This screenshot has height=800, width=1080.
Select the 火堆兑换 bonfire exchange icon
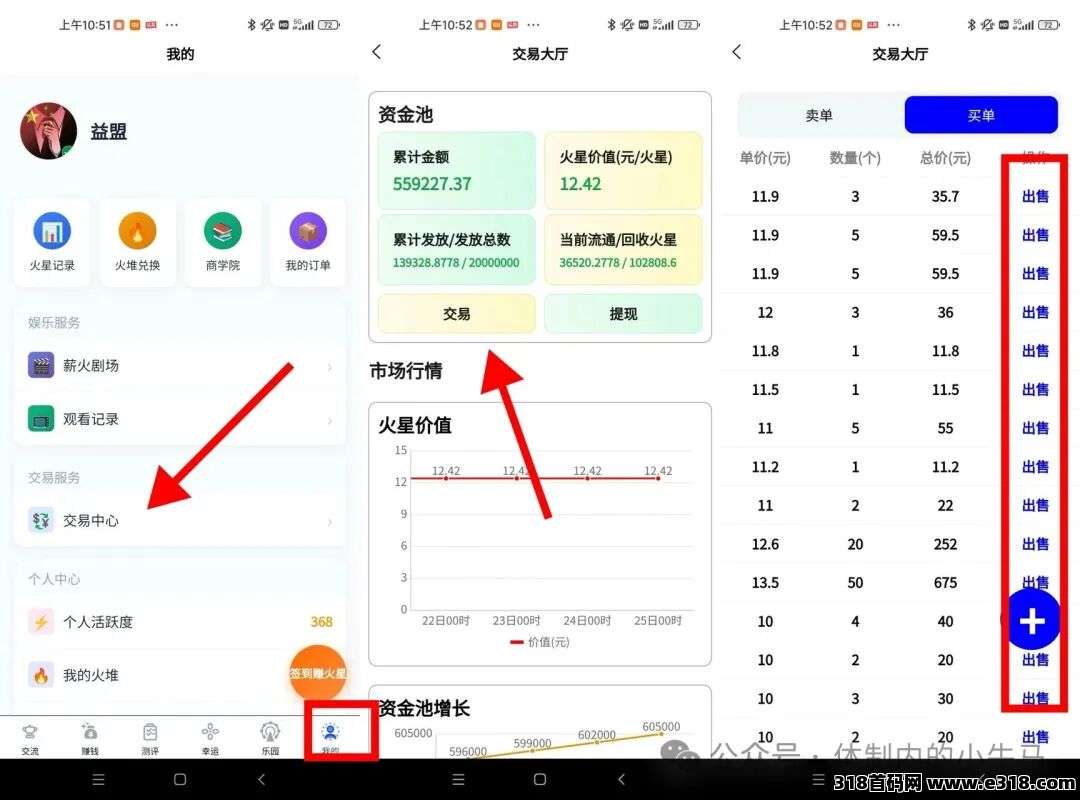(137, 231)
